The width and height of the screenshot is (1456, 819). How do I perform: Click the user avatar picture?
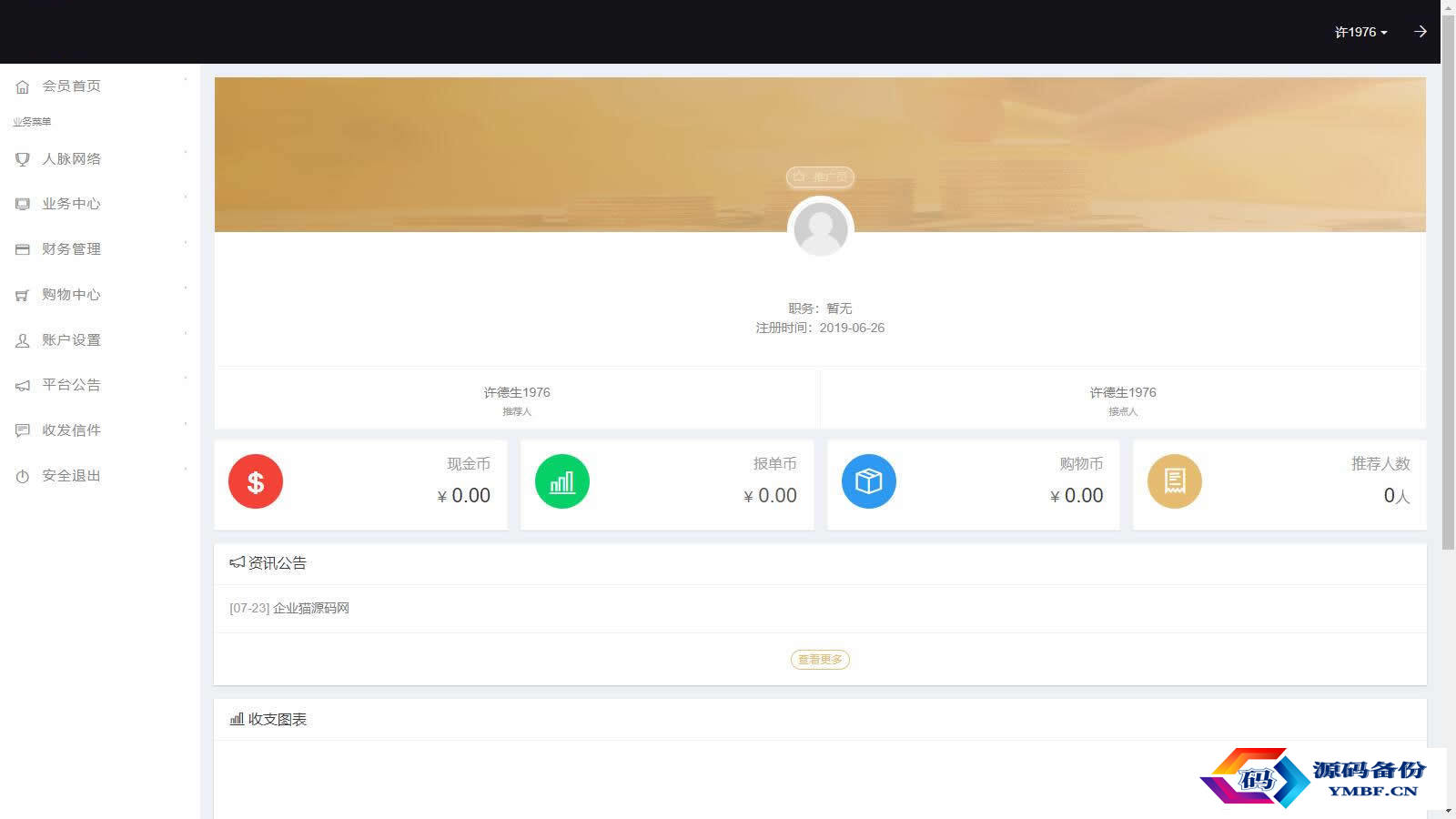point(821,228)
